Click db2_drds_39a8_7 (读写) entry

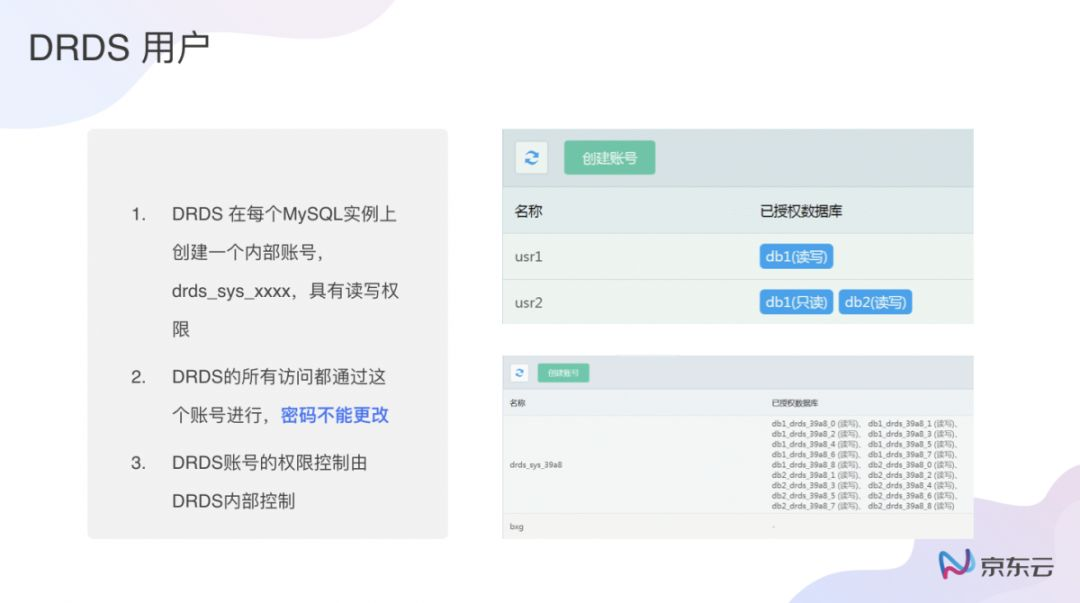tap(816, 506)
